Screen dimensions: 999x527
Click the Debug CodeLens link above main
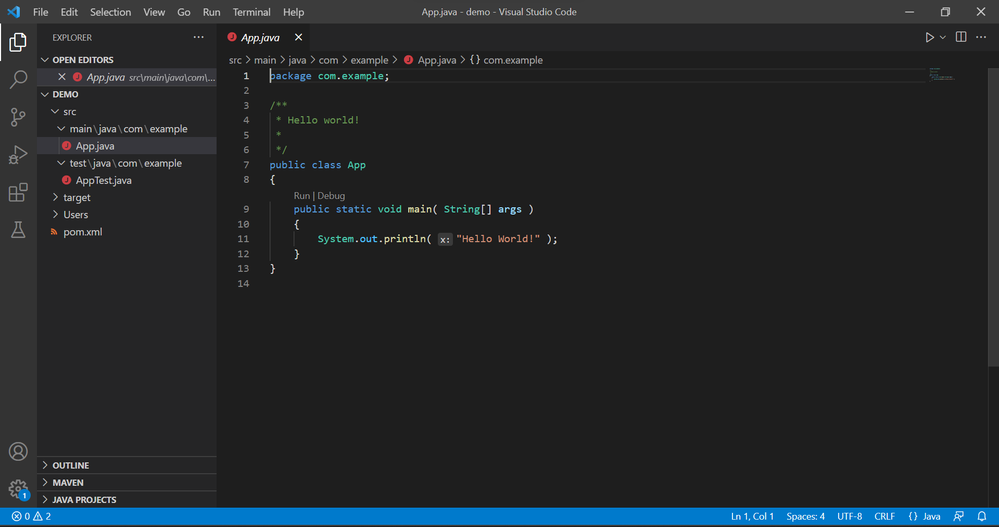[x=331, y=196]
